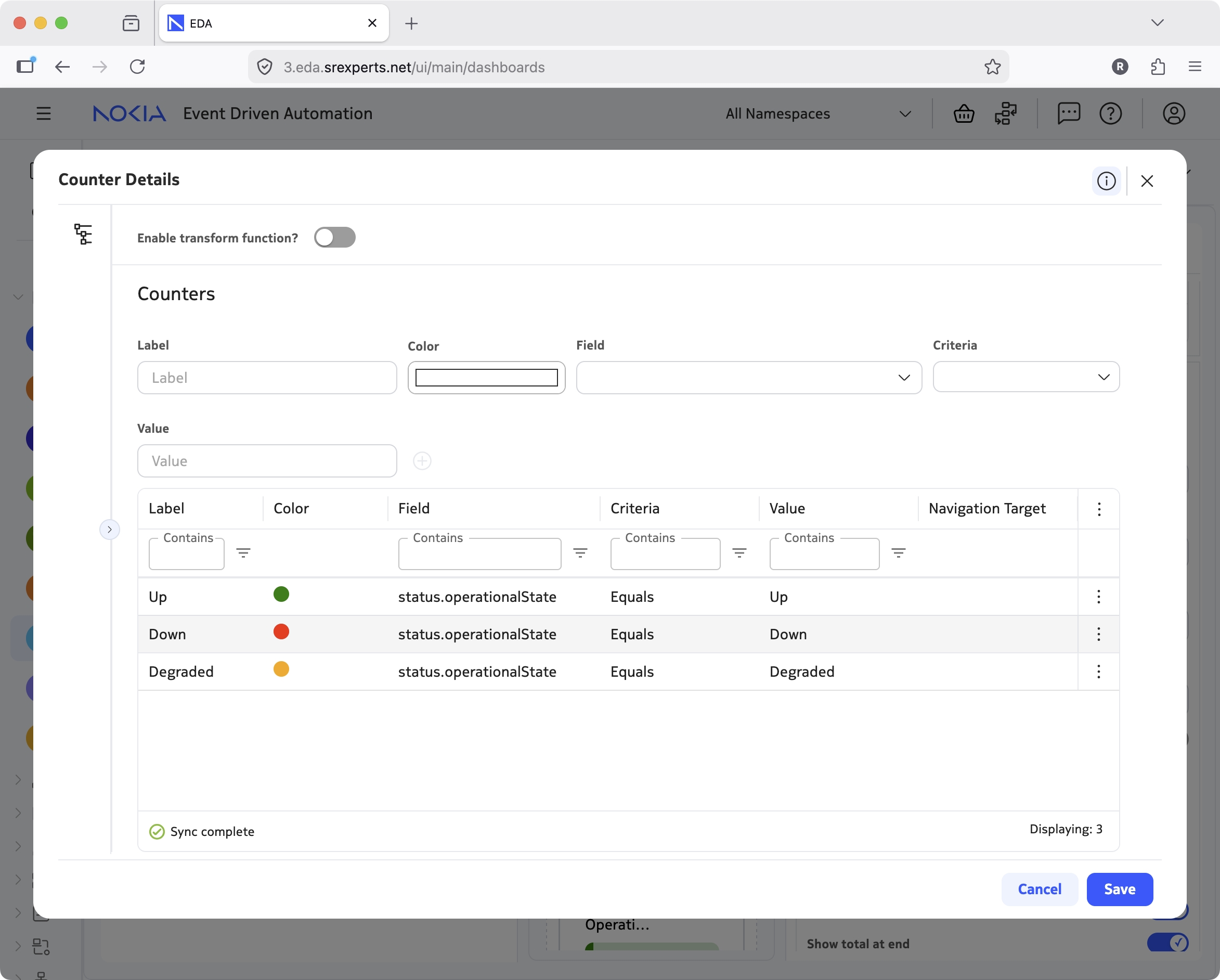Select the Down row Equals cell

point(631,634)
